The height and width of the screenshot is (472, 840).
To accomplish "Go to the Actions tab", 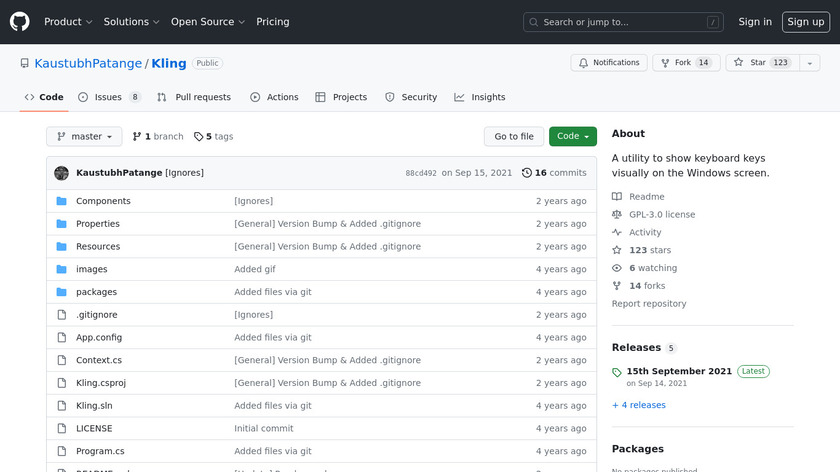I will coord(274,97).
